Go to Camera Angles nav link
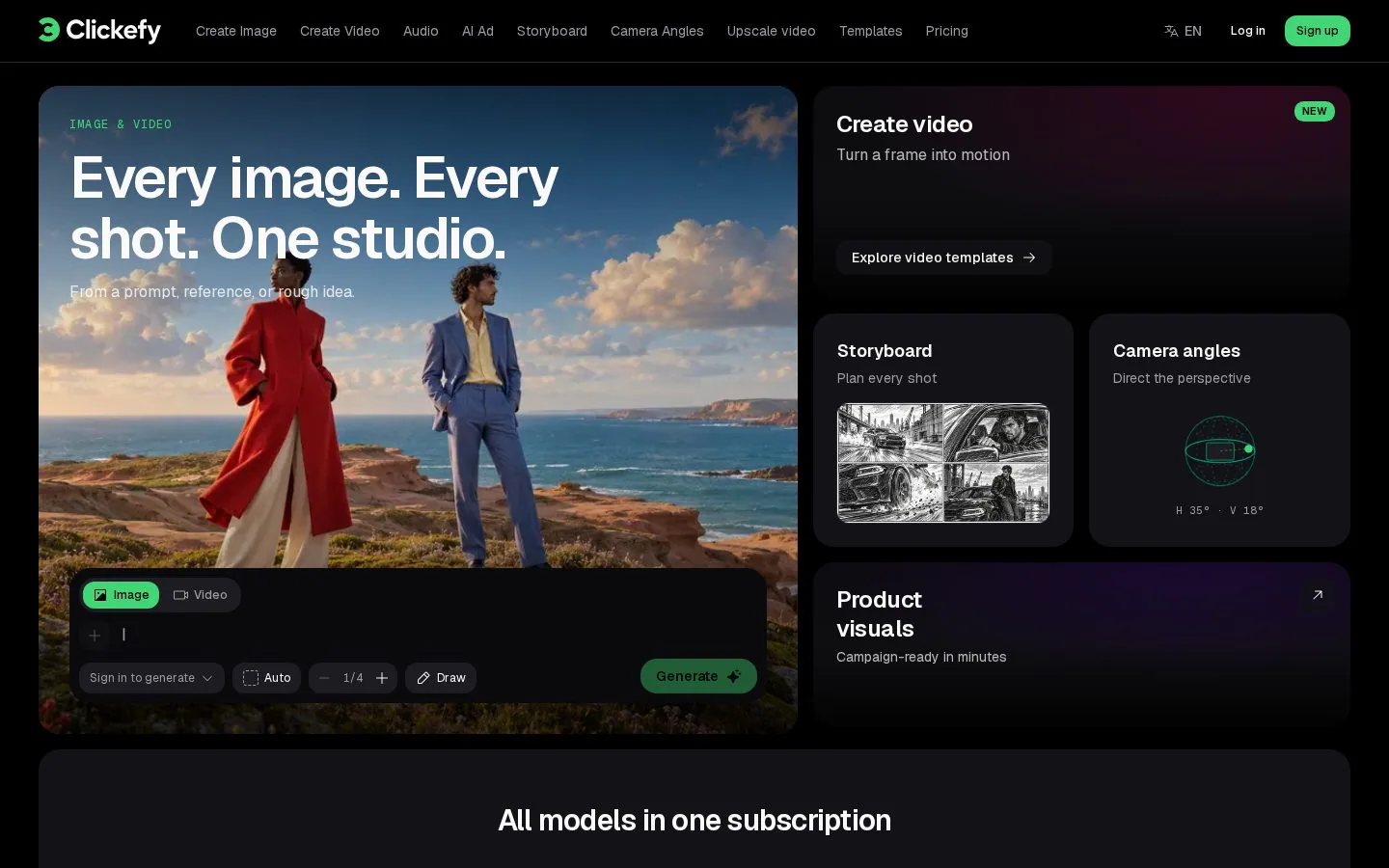This screenshot has width=1389, height=868. click(x=657, y=31)
